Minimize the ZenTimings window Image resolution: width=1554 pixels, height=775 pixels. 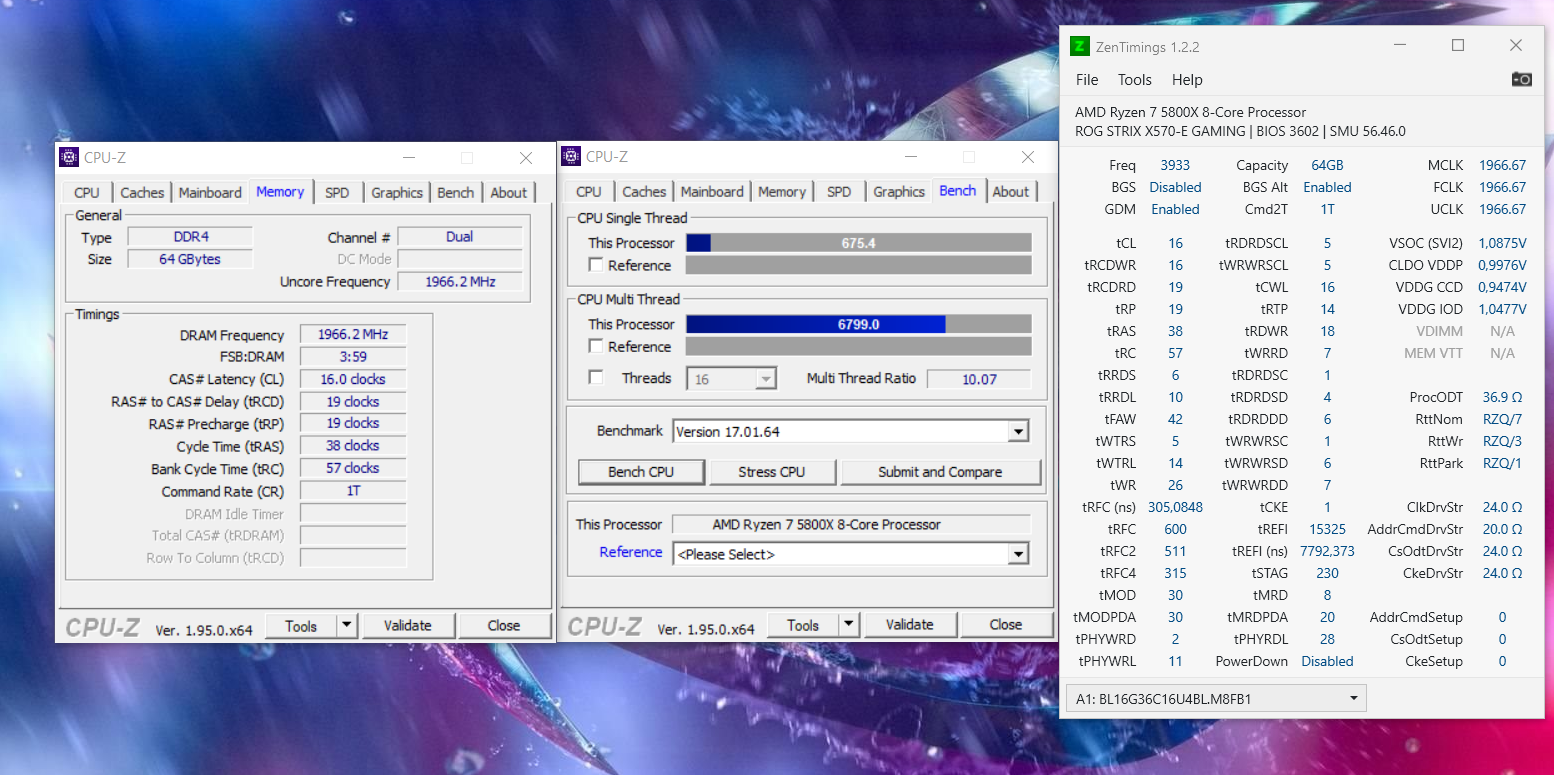click(1400, 45)
